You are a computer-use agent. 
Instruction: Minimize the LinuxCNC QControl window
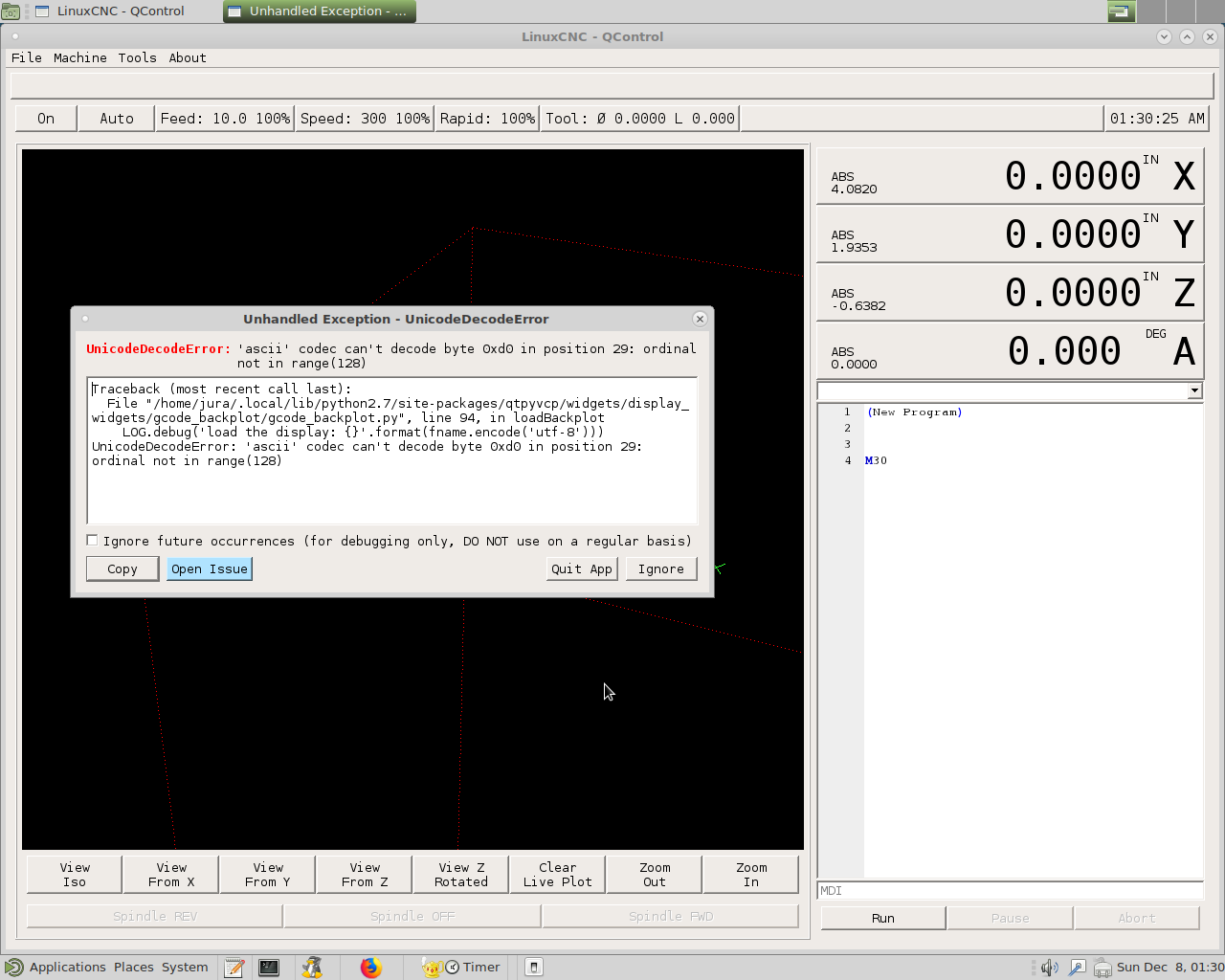1164,36
